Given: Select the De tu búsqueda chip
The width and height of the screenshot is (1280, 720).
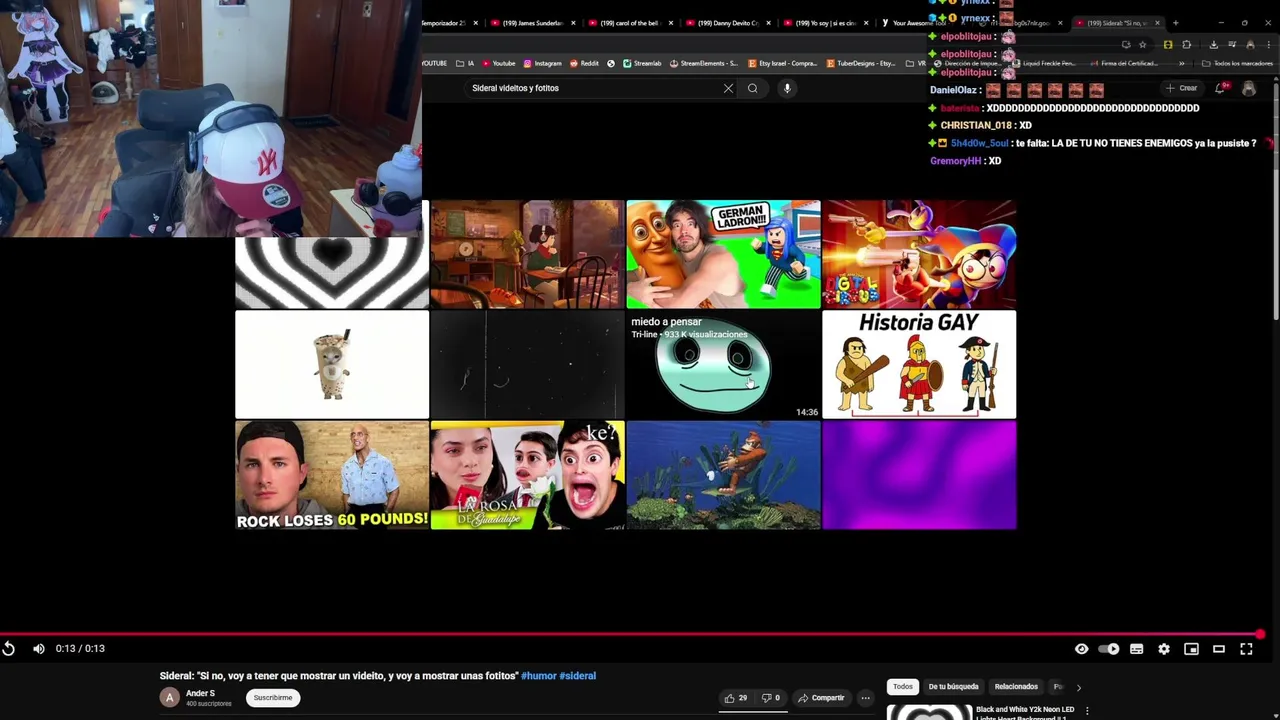Looking at the screenshot, I should (x=953, y=687).
